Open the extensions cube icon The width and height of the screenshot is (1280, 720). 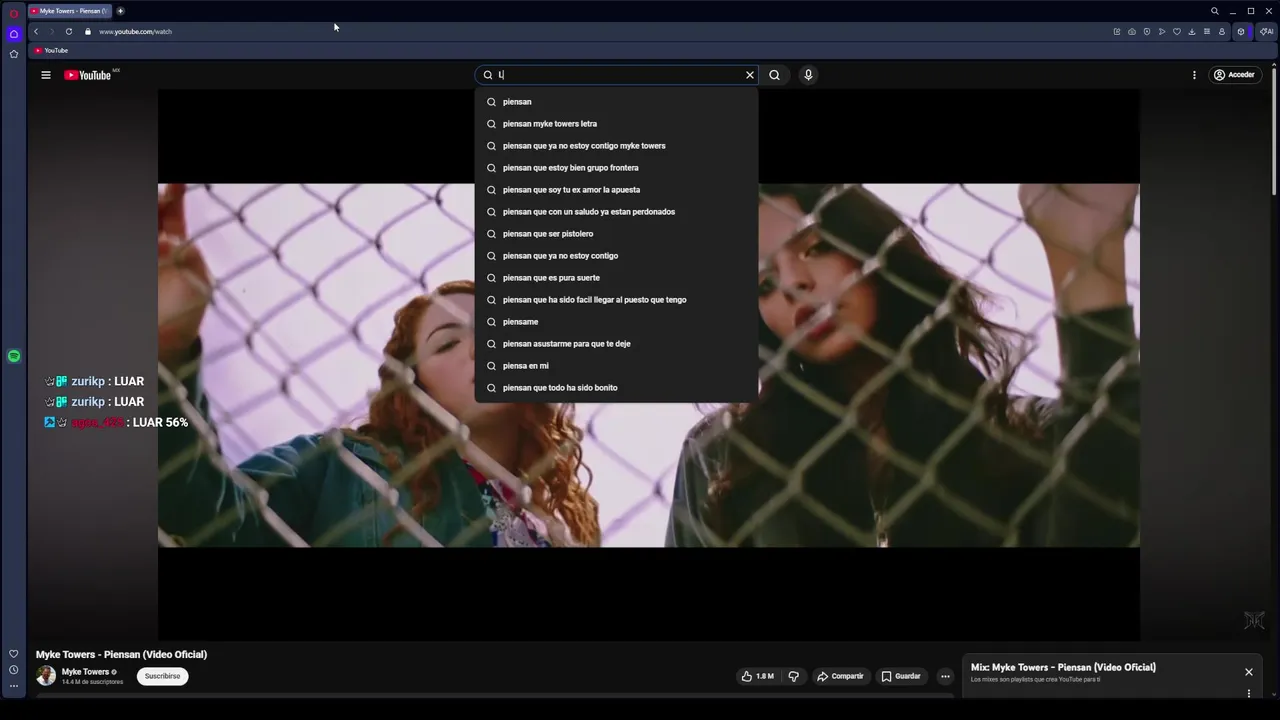click(x=1241, y=31)
